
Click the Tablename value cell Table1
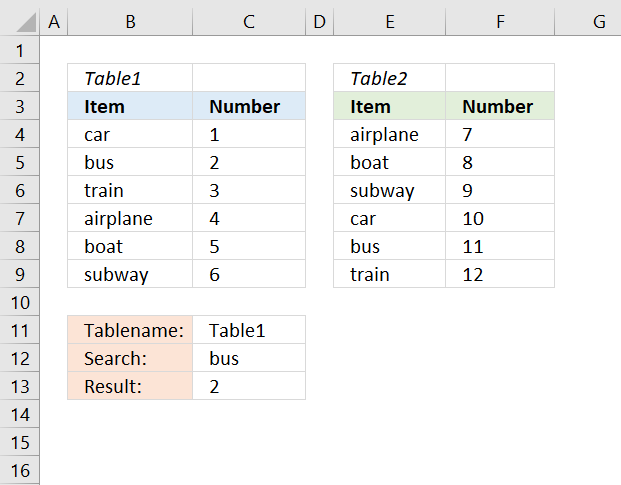pyautogui.click(x=248, y=330)
